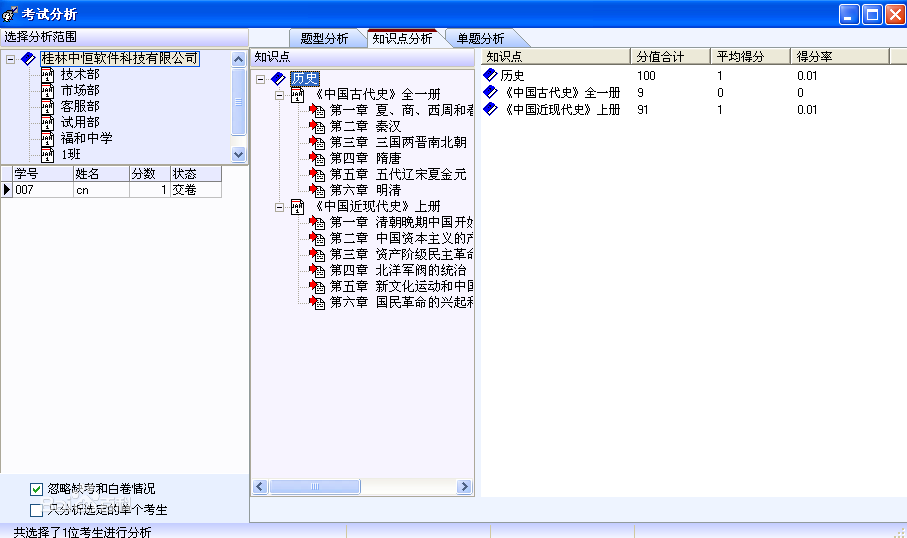Screen dimensions: 907x538
Task: Click the book icon in 历史 result row
Action: pyautogui.click(x=491, y=75)
